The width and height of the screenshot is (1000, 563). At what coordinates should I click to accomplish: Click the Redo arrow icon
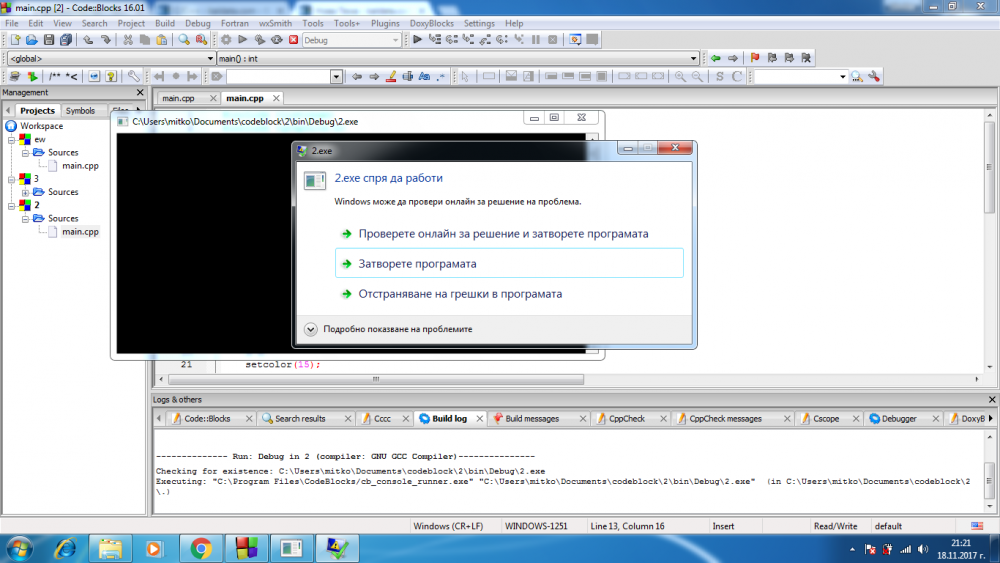click(105, 40)
